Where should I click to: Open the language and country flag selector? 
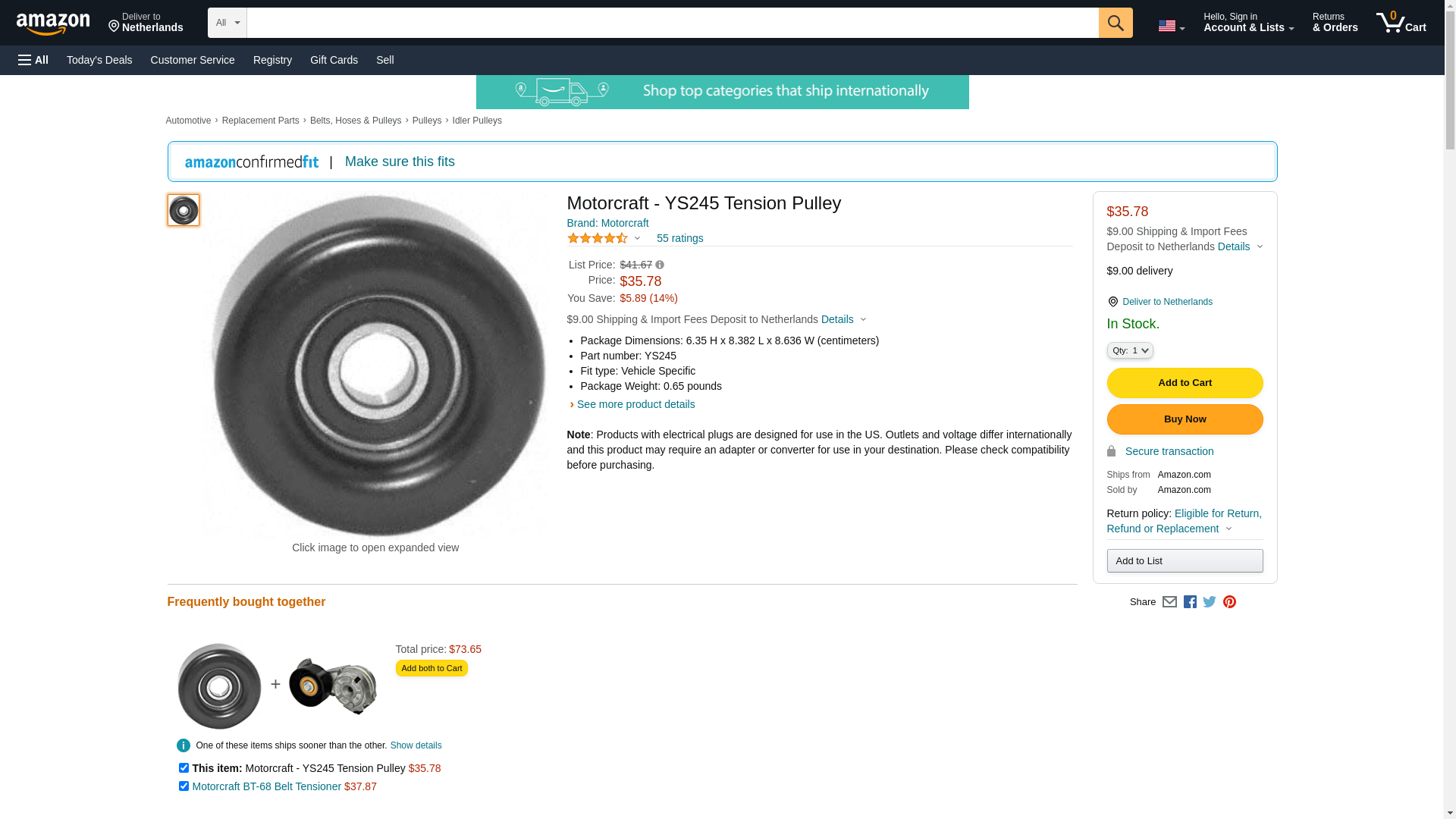point(1171,26)
